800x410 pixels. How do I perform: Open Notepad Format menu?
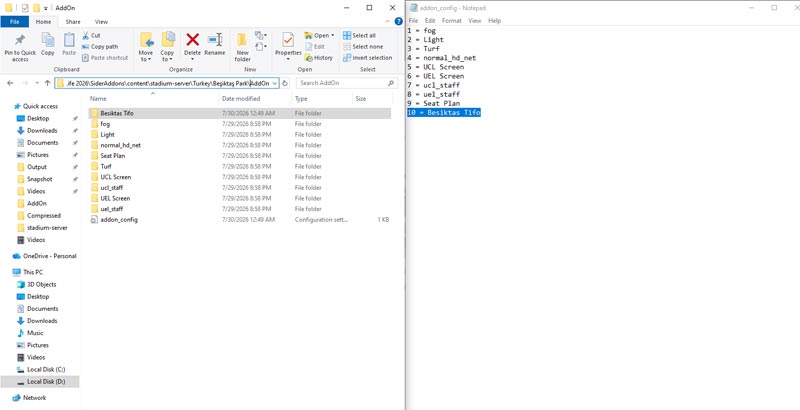[452, 21]
